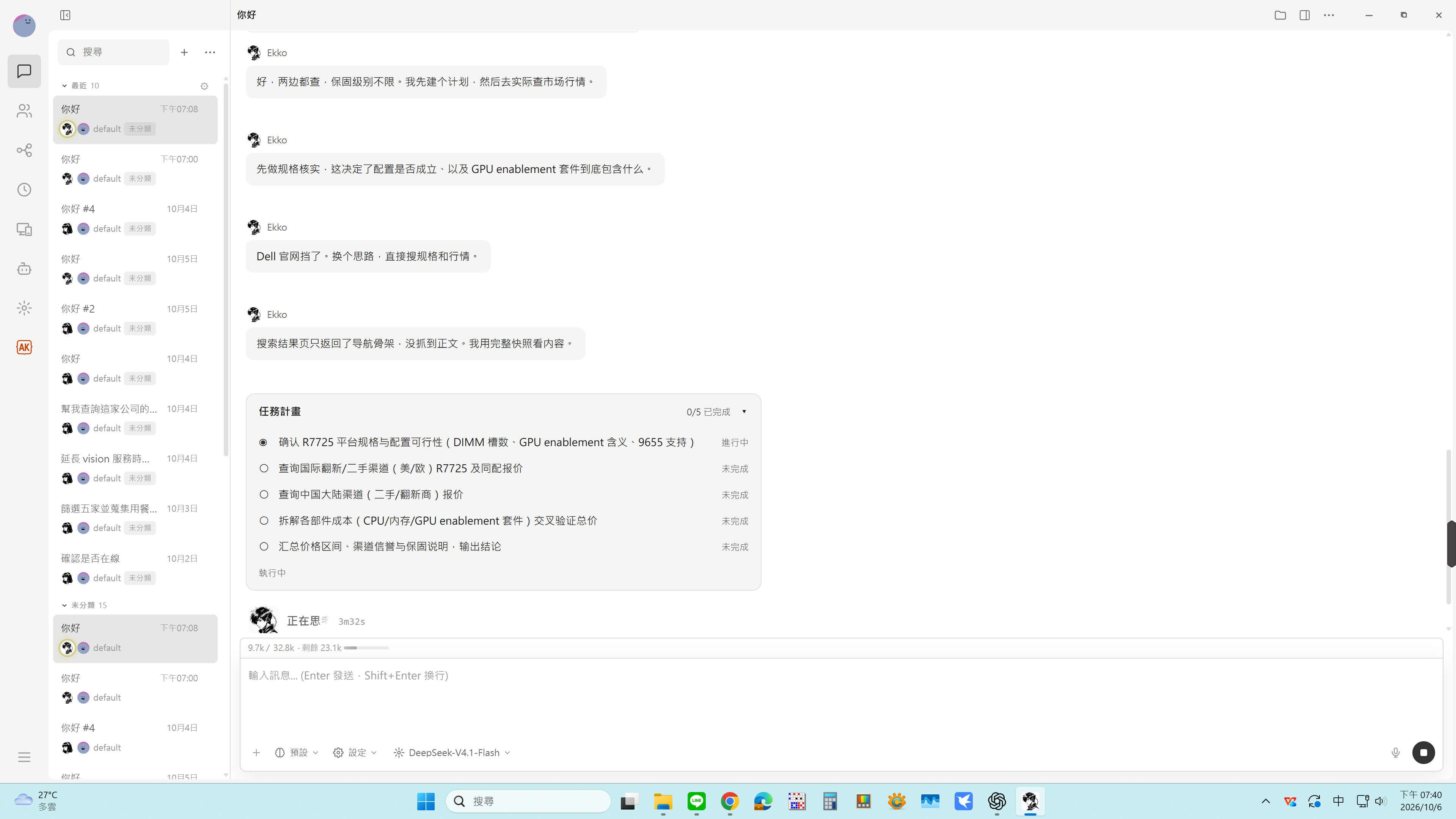Select the 汇总价格区间 task radio
This screenshot has height=819, width=1456.
(264, 547)
